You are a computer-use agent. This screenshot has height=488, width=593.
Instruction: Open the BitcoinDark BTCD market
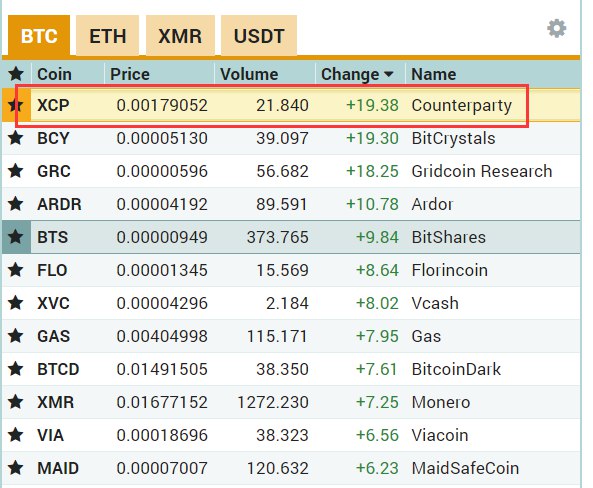pyautogui.click(x=291, y=369)
